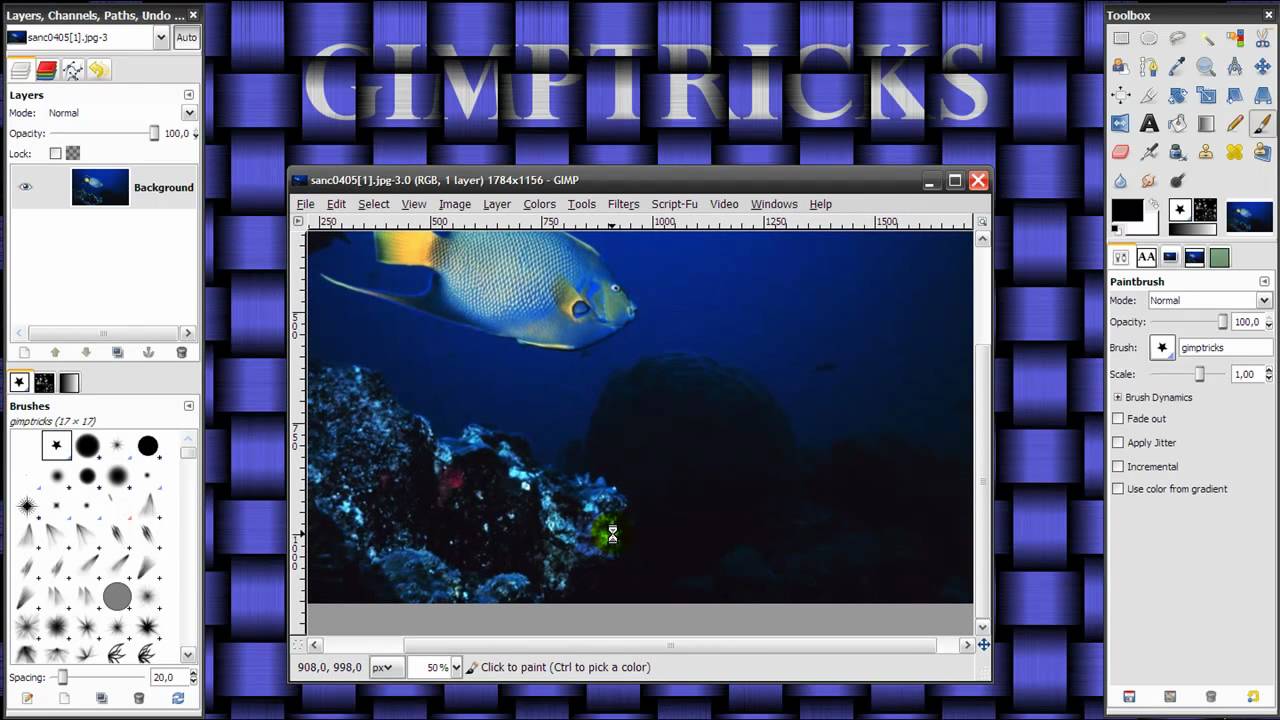Screen dimensions: 1280x720
Task: Switch to the Channels tab
Action: point(46,70)
